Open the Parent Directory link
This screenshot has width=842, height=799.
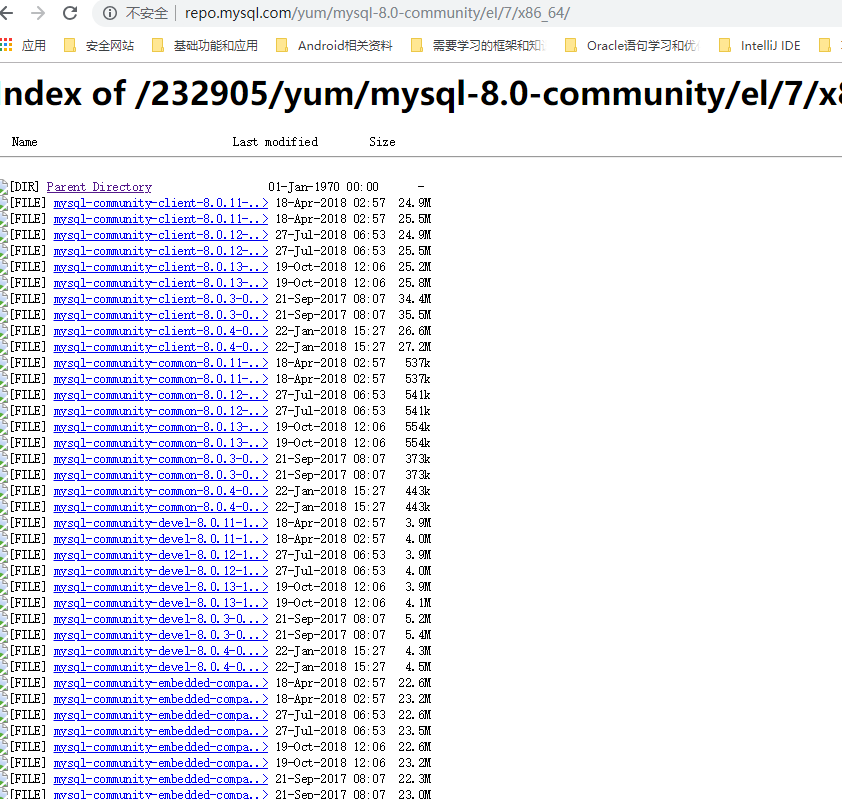[99, 187]
